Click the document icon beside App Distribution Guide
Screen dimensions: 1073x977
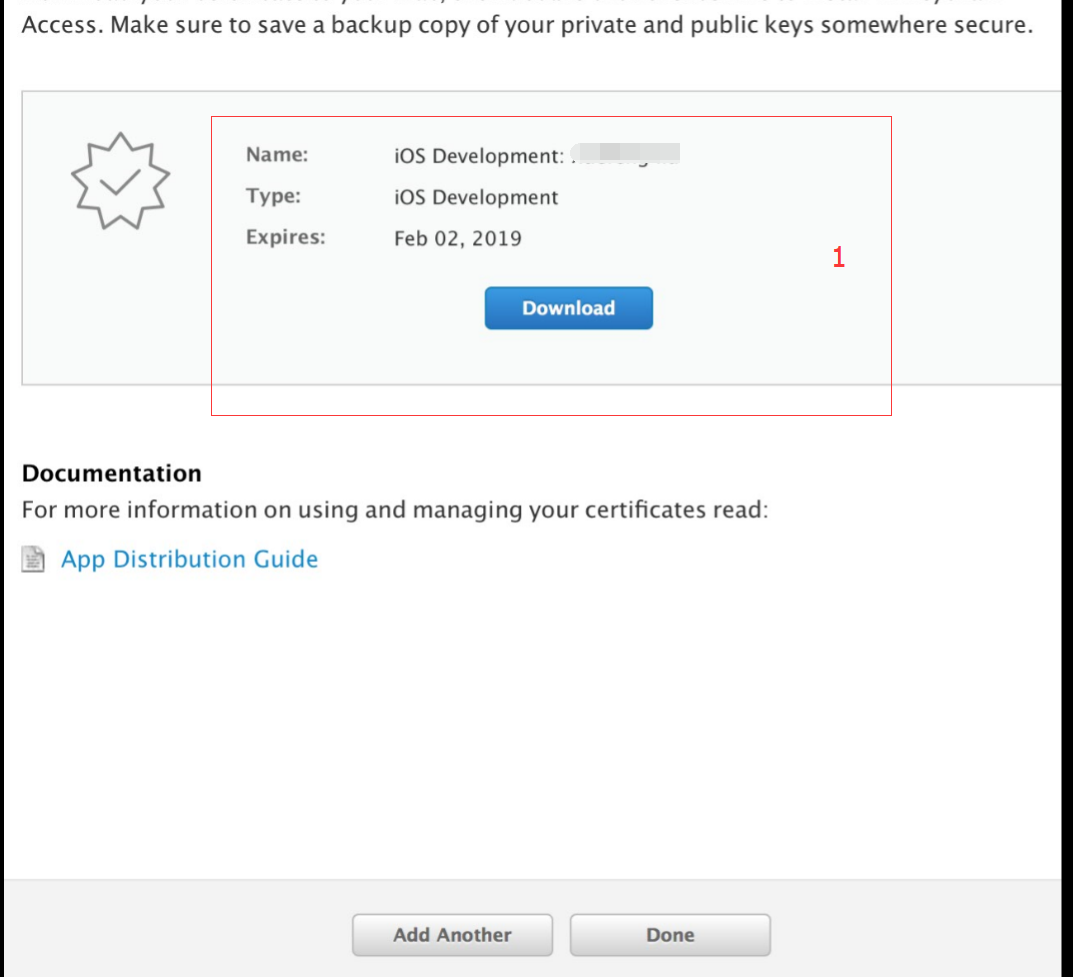(x=34, y=560)
